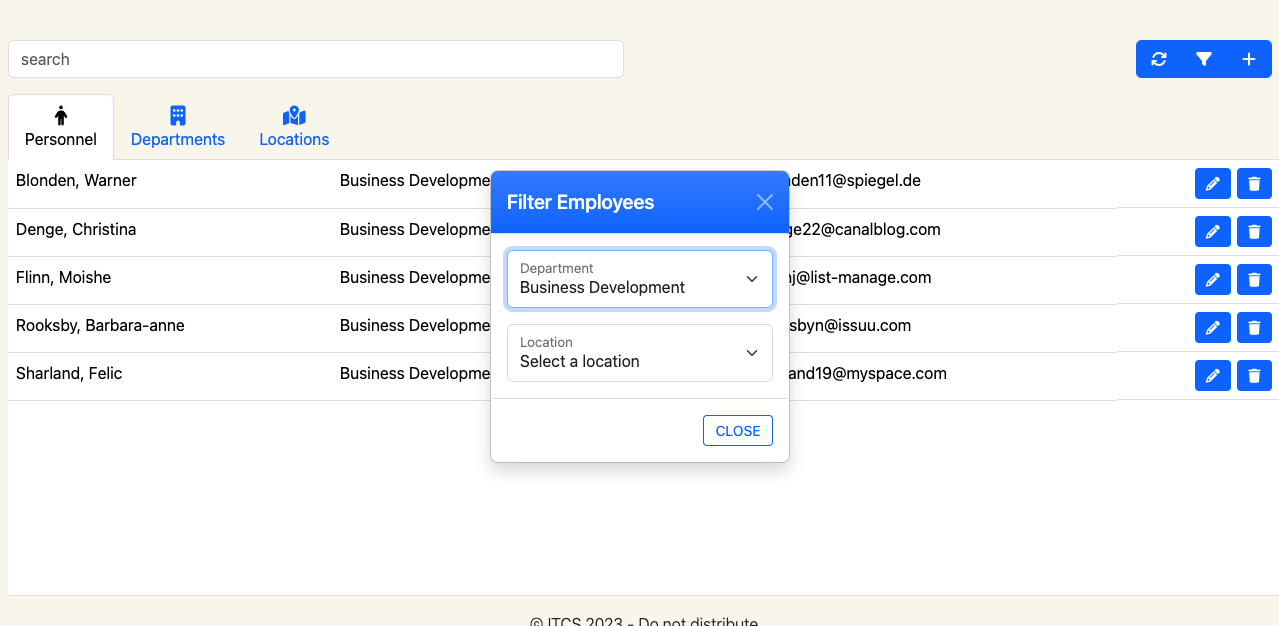This screenshot has width=1279, height=626.
Task: Open the Location dropdown to select a location
Action: pyautogui.click(x=639, y=353)
